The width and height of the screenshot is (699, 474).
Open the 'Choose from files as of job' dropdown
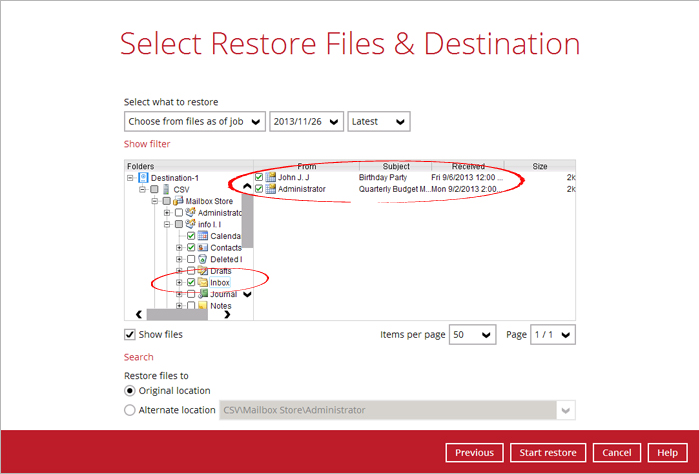(x=194, y=121)
